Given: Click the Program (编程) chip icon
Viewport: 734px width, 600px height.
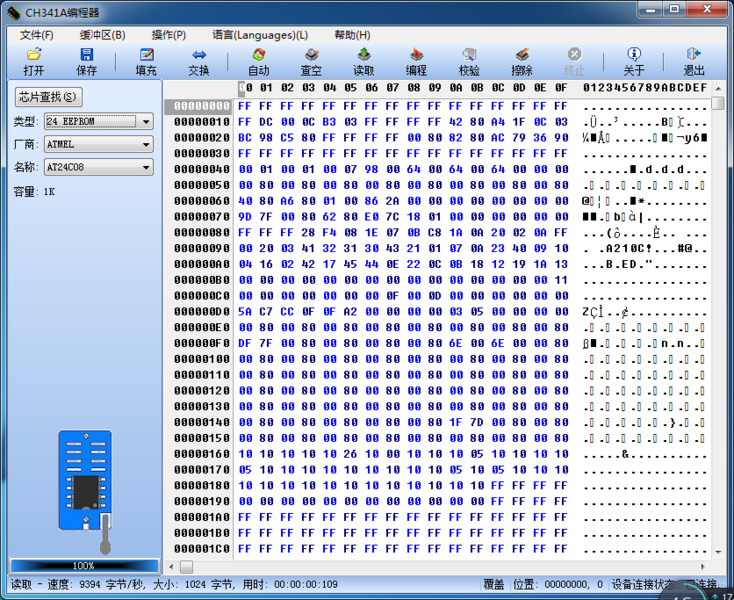Looking at the screenshot, I should [x=416, y=55].
